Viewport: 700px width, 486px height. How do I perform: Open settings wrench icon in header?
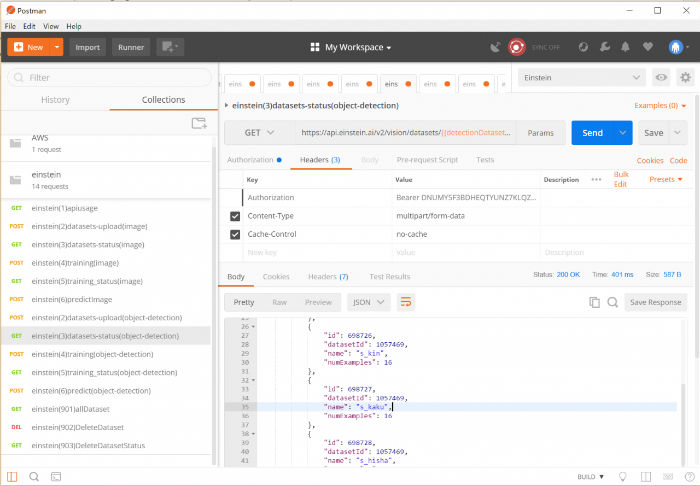coord(604,46)
